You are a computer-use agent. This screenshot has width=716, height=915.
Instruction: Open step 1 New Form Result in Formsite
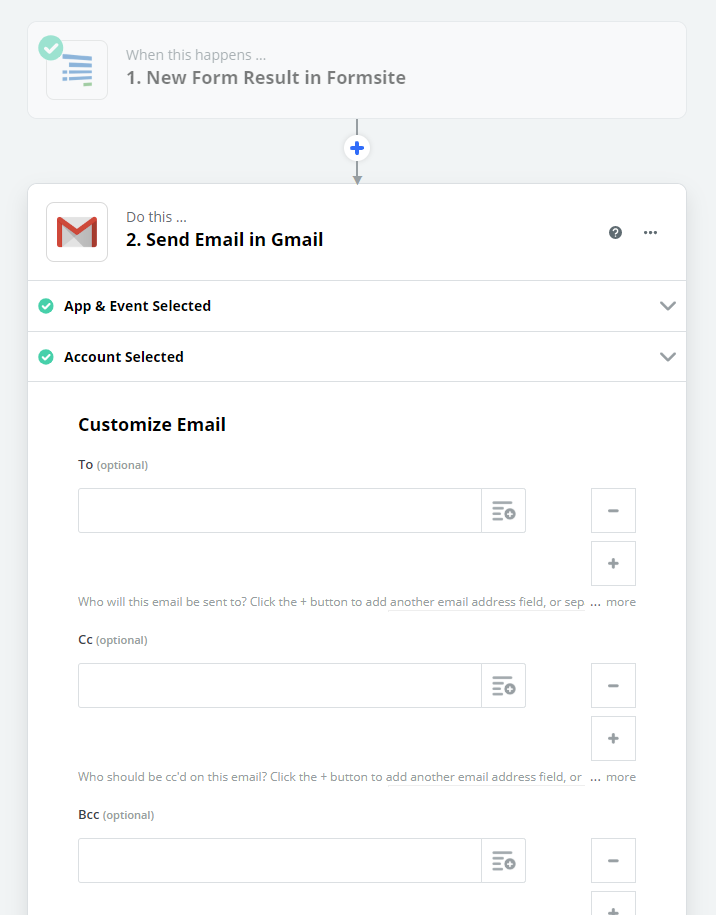357,70
